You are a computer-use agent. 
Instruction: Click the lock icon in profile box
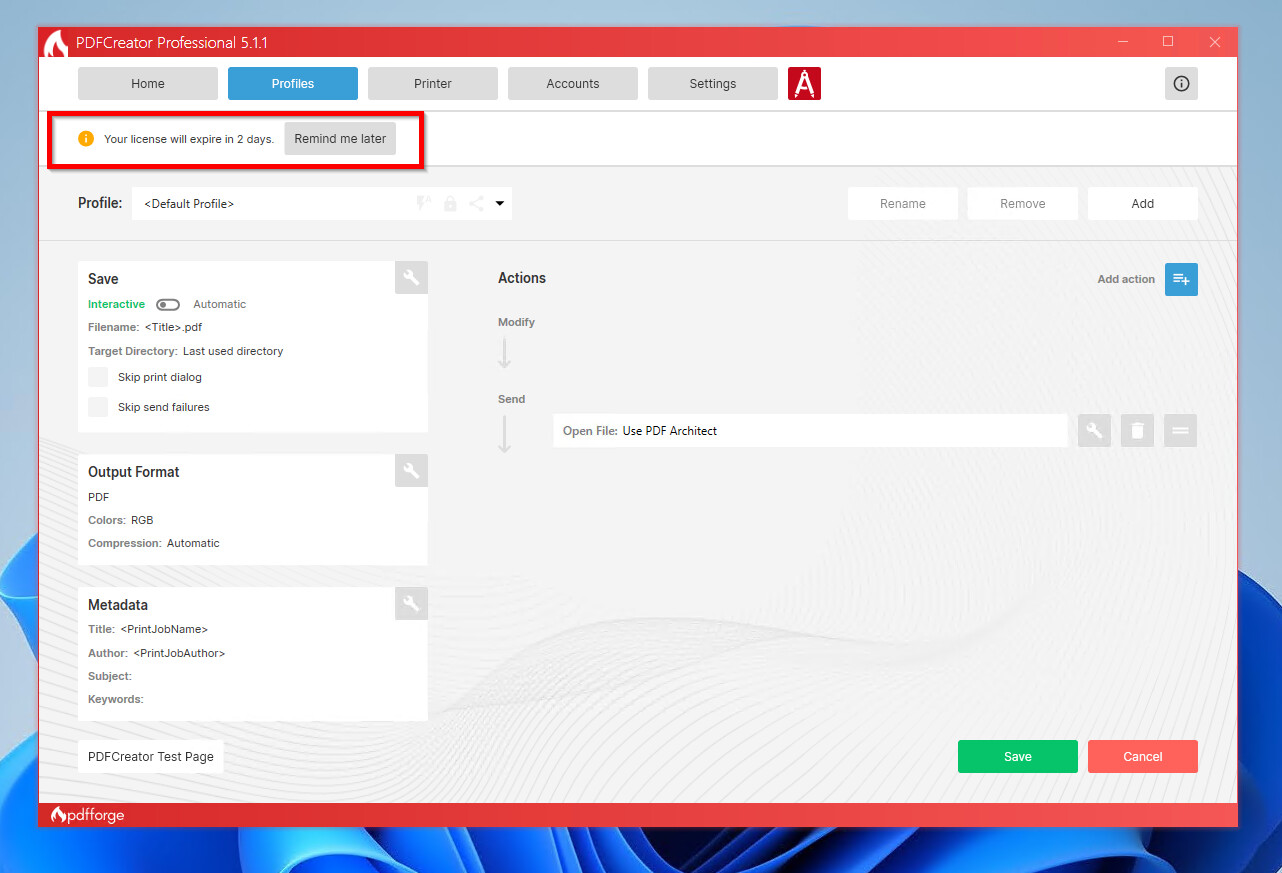450,204
